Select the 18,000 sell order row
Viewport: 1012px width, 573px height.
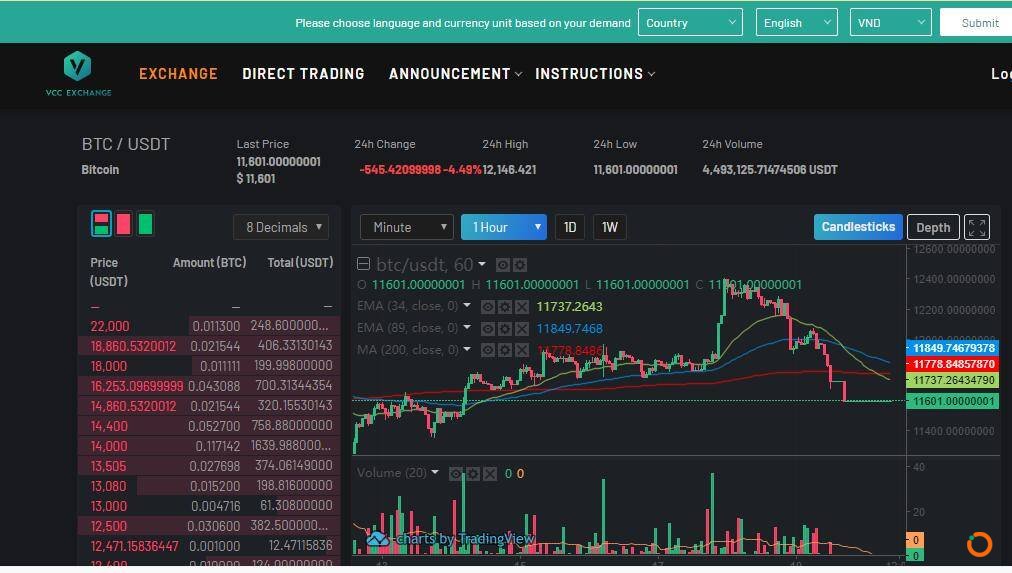click(x=208, y=366)
